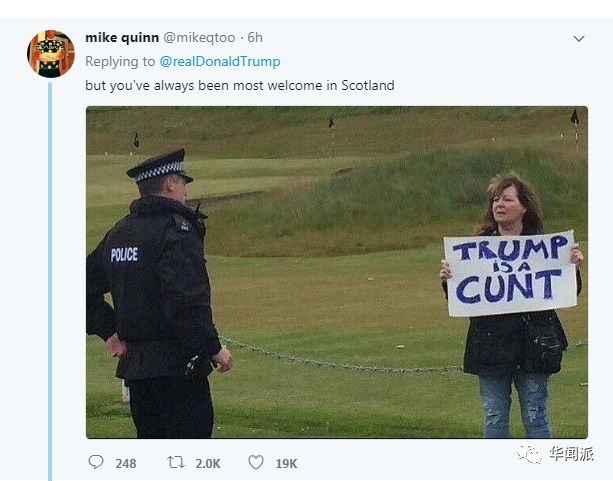Click the display name mike quinn
Screen dimensions: 613x481
[122, 38]
